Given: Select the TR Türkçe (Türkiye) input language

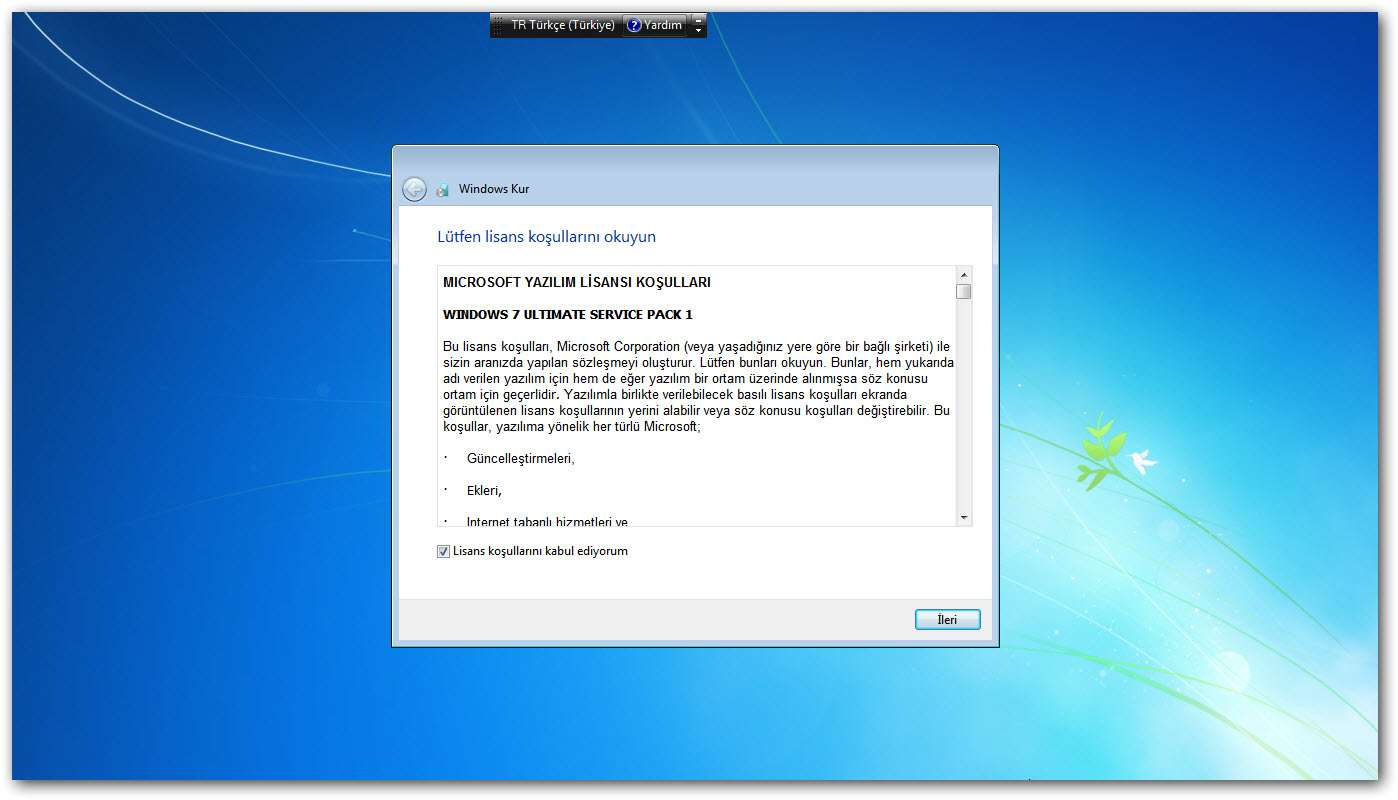Looking at the screenshot, I should click(x=563, y=25).
